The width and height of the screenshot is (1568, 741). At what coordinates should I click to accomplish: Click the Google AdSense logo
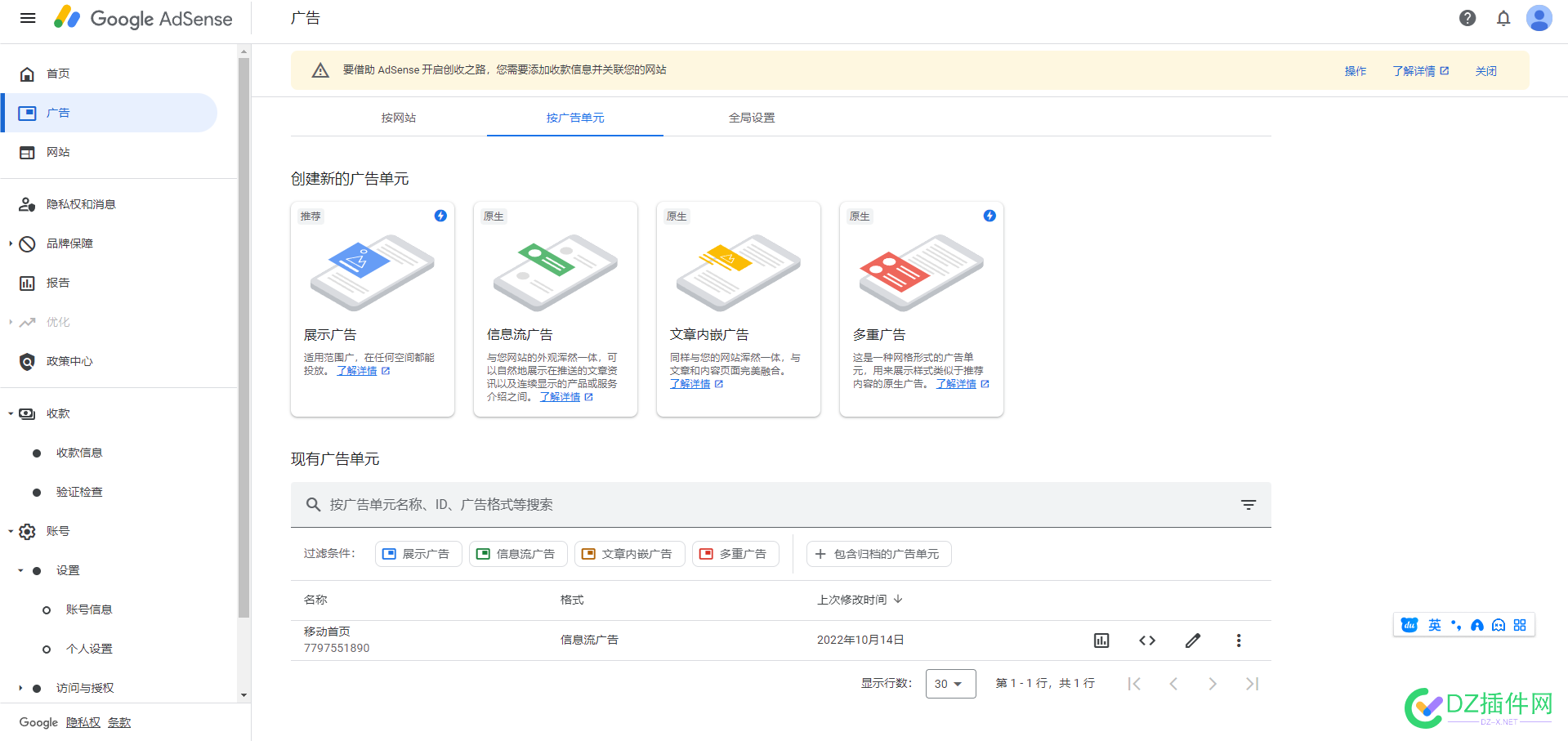(x=143, y=18)
